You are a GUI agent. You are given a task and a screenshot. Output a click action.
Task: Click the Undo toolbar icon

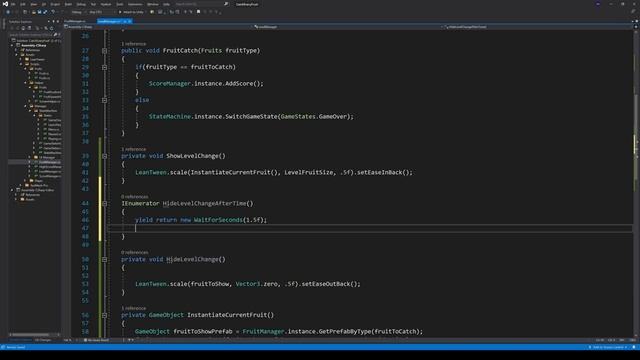point(53,12)
